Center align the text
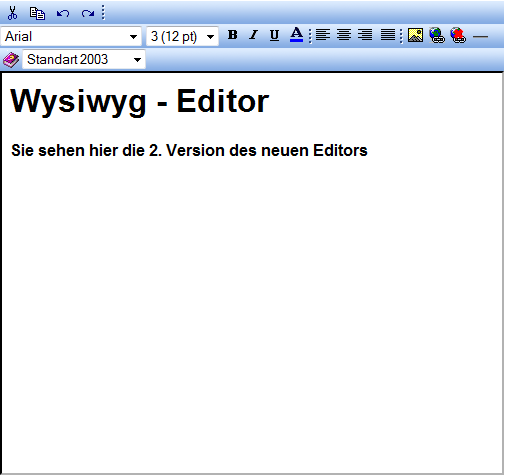The width and height of the screenshot is (505, 476). (344, 35)
